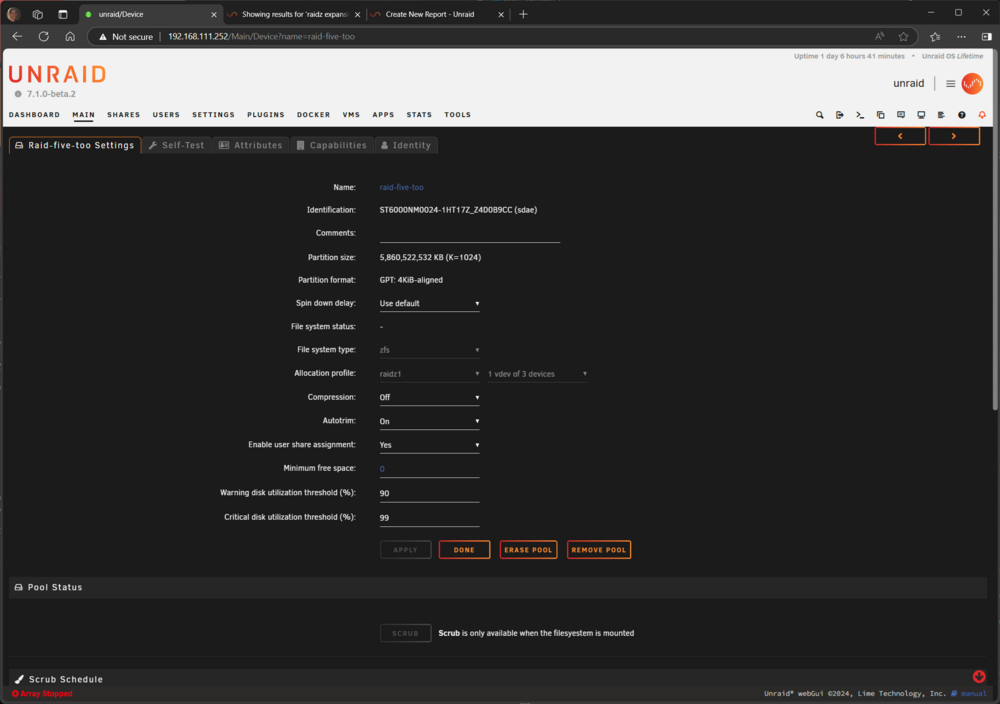Image resolution: width=1000 pixels, height=704 pixels.
Task: Click the DONE button
Action: (464, 550)
